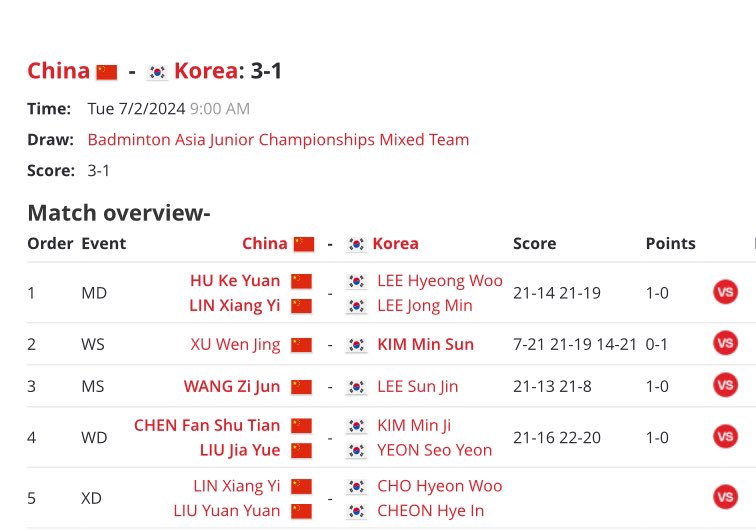Open player WANG Zi Jun's profile
The width and height of the screenshot is (756, 531).
tap(231, 386)
